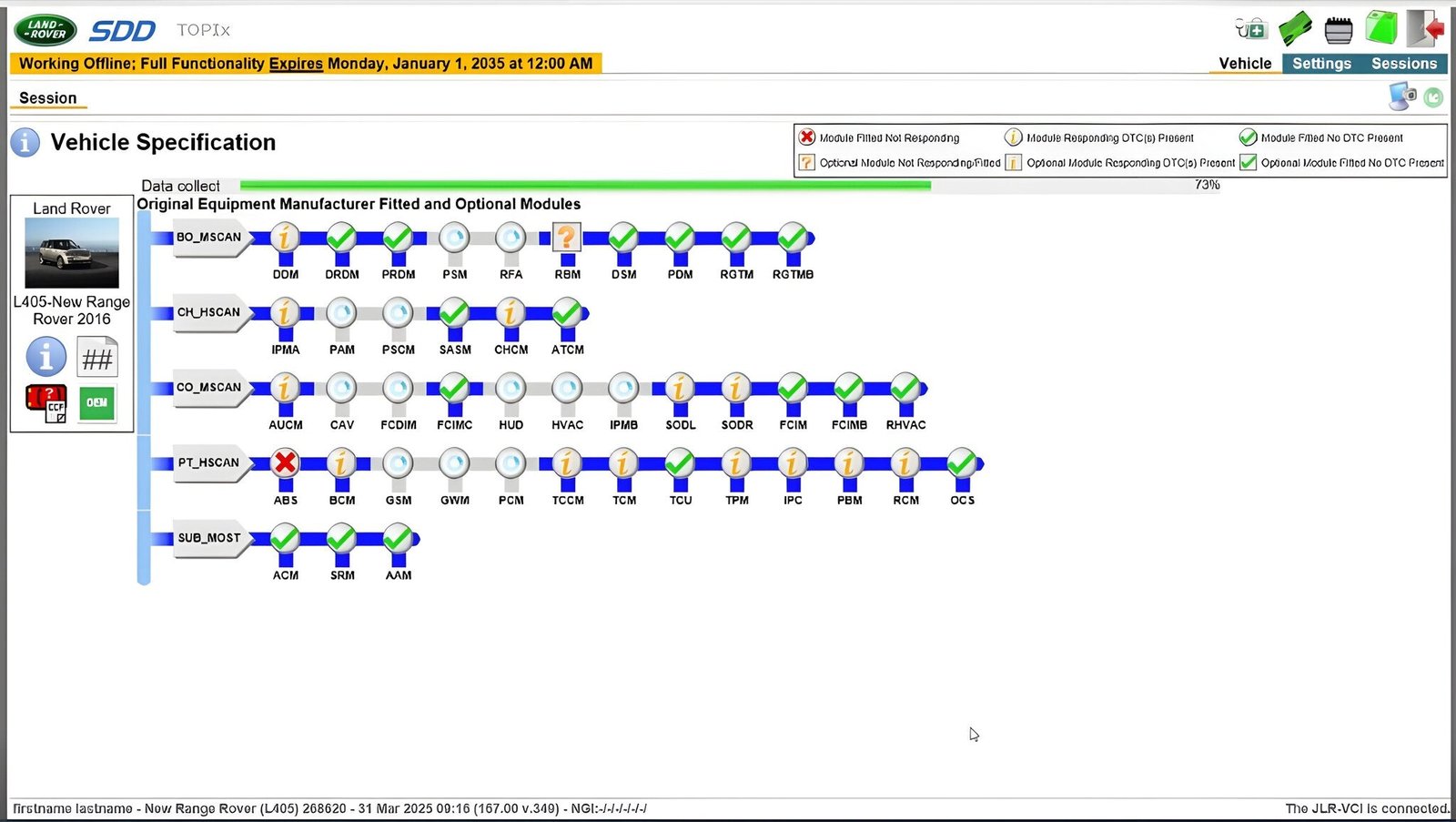
Task: Click the vehicle information blue i icon
Action: [x=45, y=357]
